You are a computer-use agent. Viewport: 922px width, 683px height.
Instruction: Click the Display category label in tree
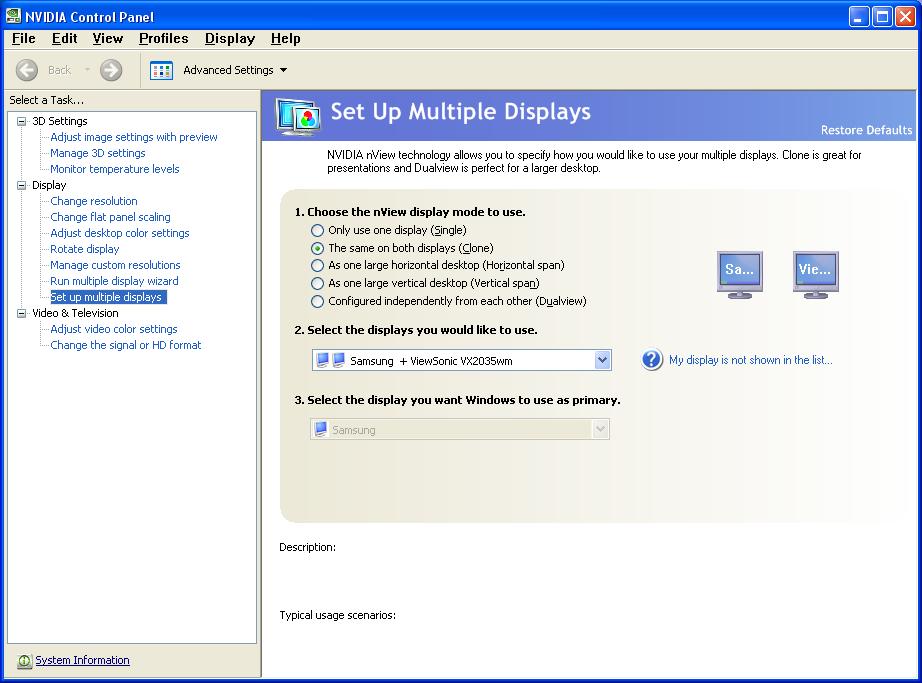point(49,185)
